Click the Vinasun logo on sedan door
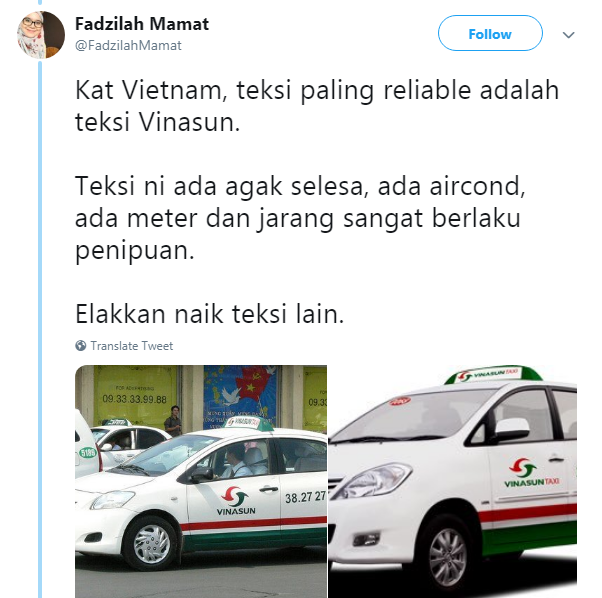The image size is (602, 598). click(x=236, y=501)
